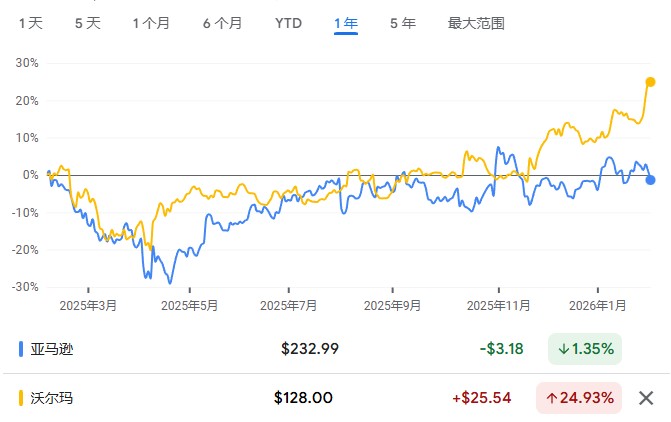This screenshot has width=671, height=422.
Task: Select the YTD range tab
Action: coord(288,23)
